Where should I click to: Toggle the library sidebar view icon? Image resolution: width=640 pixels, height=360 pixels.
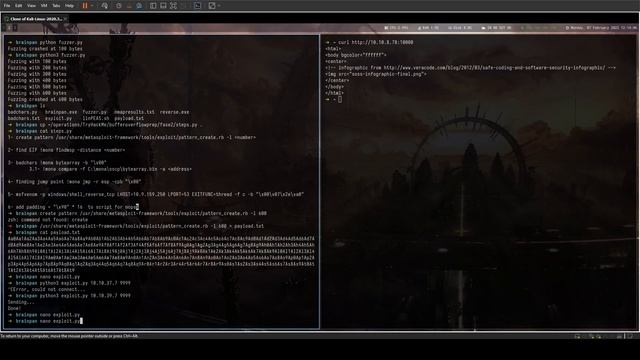click(x=153, y=6)
